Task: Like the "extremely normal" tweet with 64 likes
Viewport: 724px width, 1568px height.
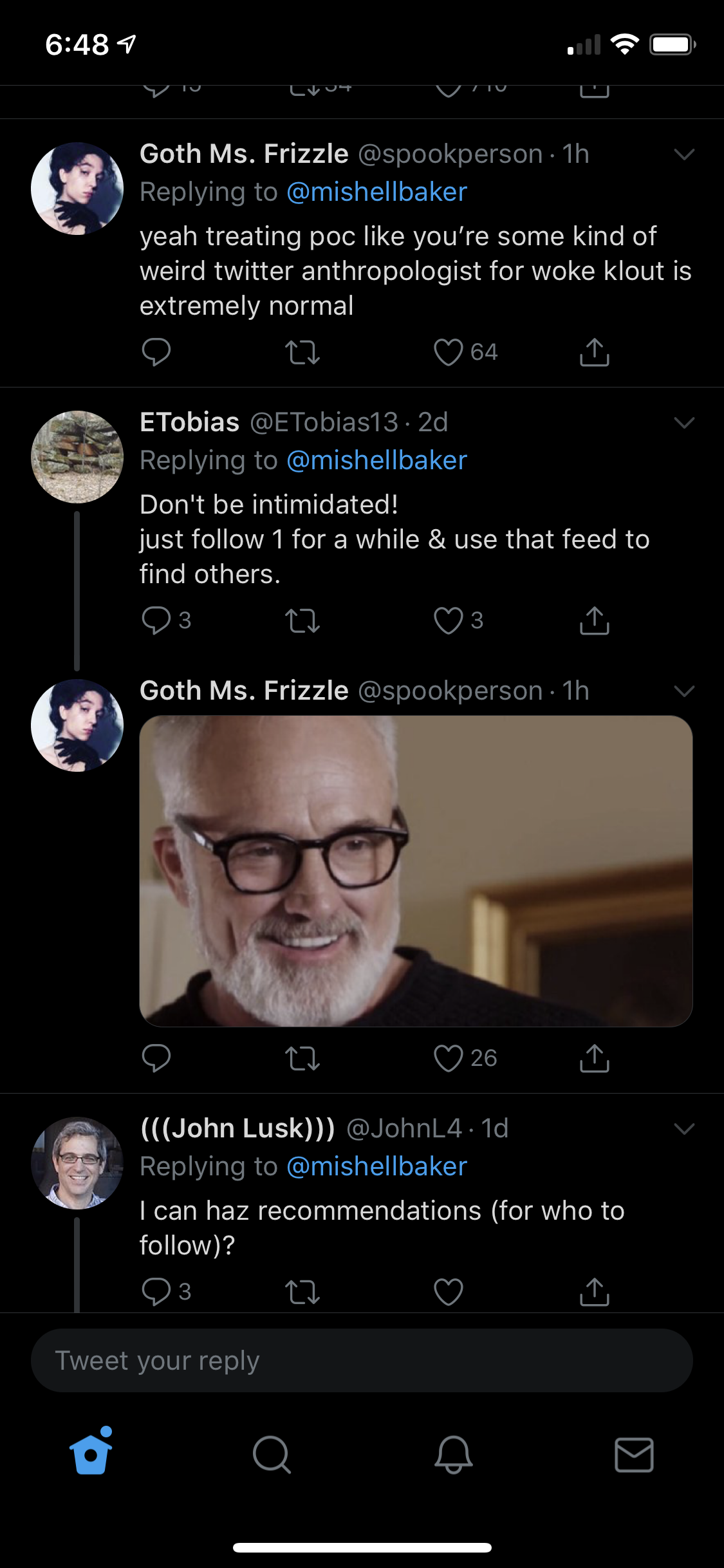Action: (x=449, y=352)
